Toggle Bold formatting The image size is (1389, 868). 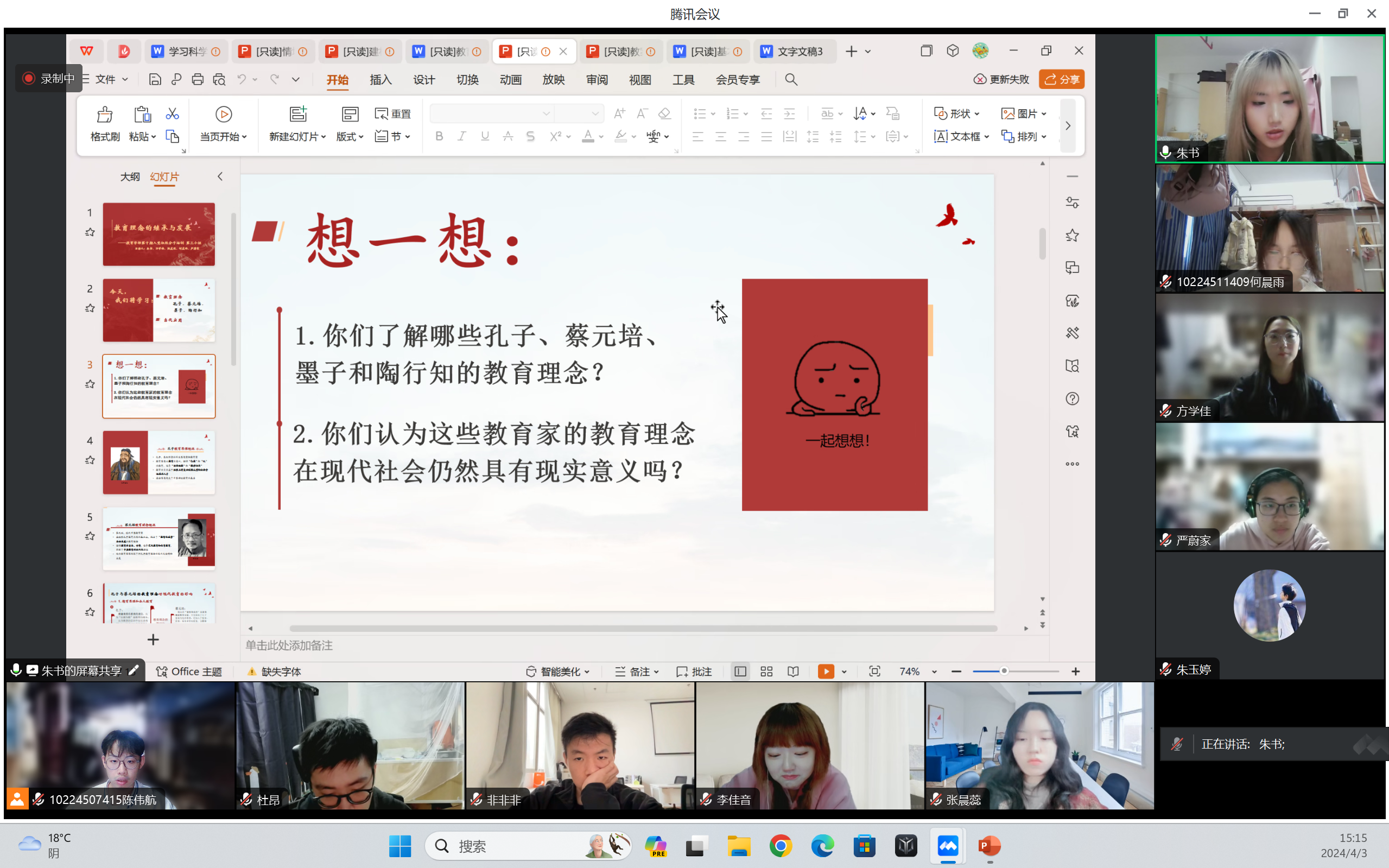click(x=439, y=137)
